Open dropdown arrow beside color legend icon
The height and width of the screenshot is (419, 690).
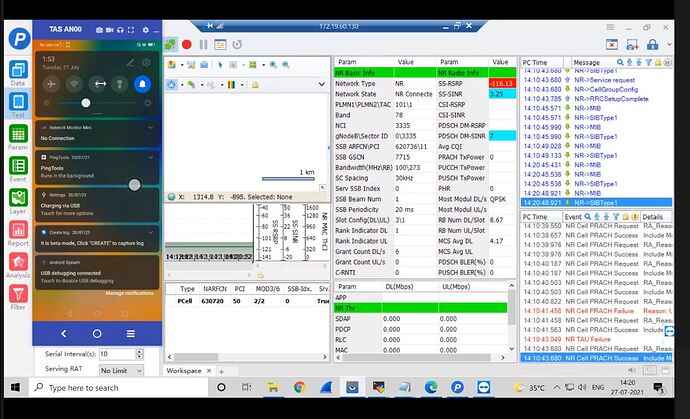coord(242,85)
